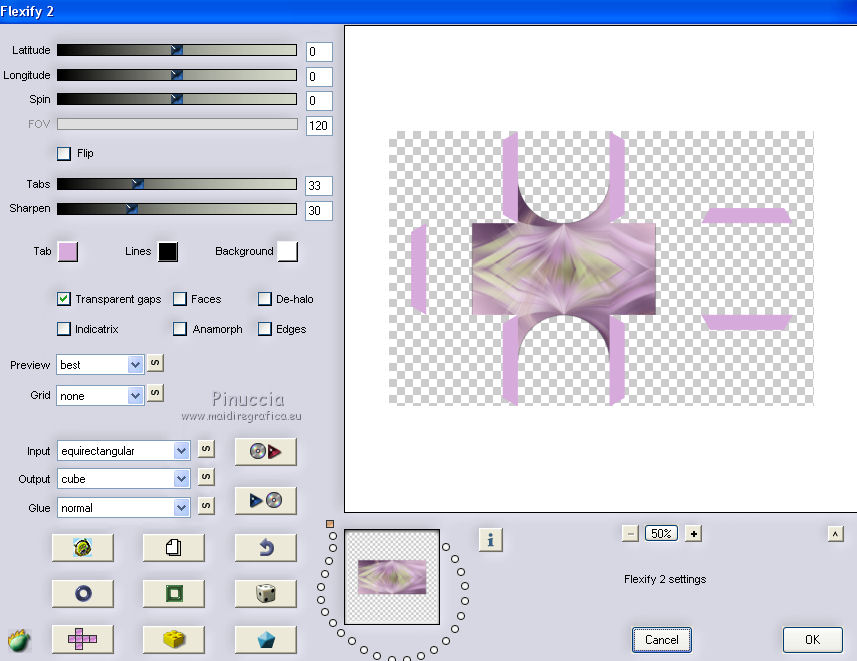Click the small source image thumbnail
857x661 pixels.
pos(392,577)
